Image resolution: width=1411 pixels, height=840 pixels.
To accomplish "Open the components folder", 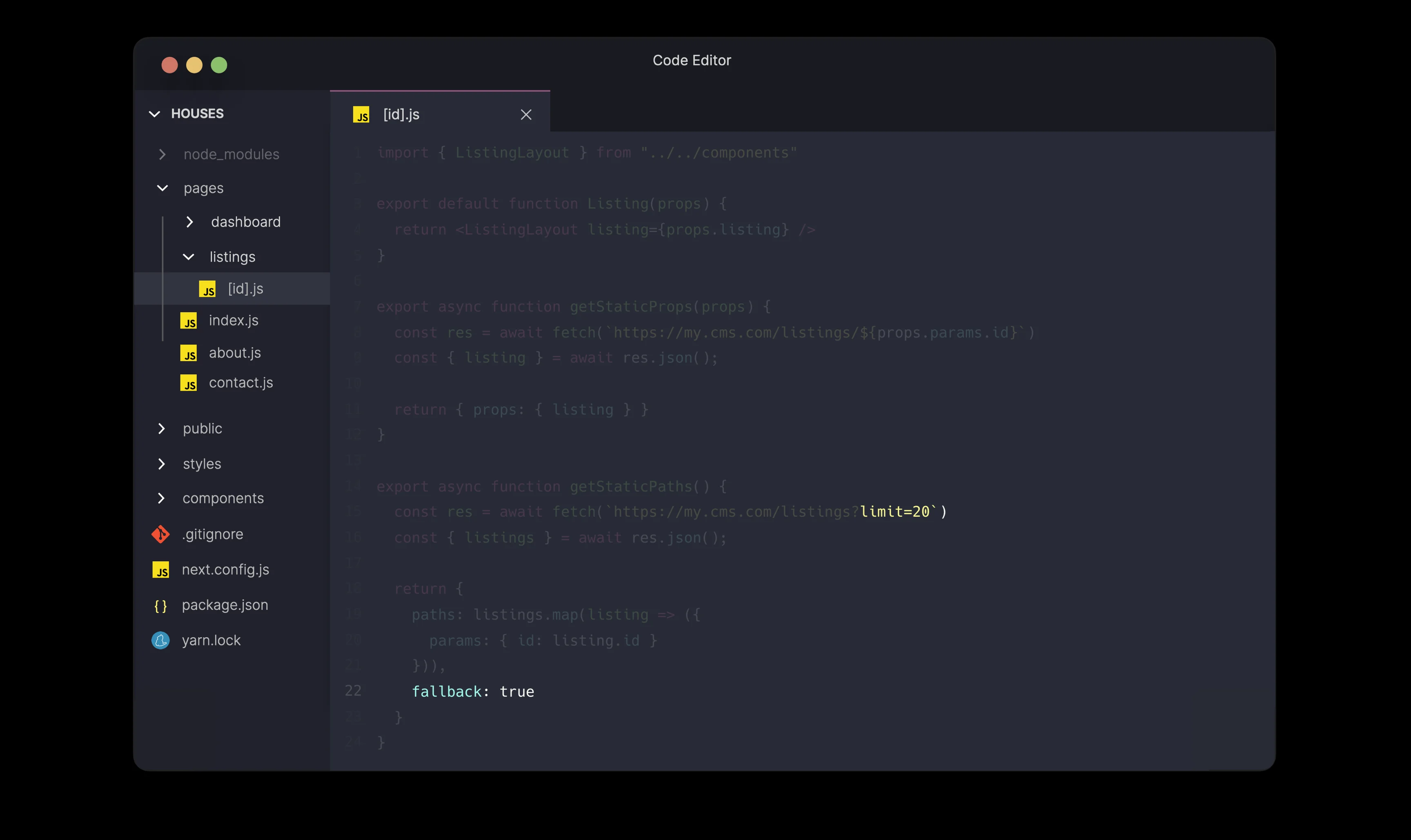I will pyautogui.click(x=223, y=498).
